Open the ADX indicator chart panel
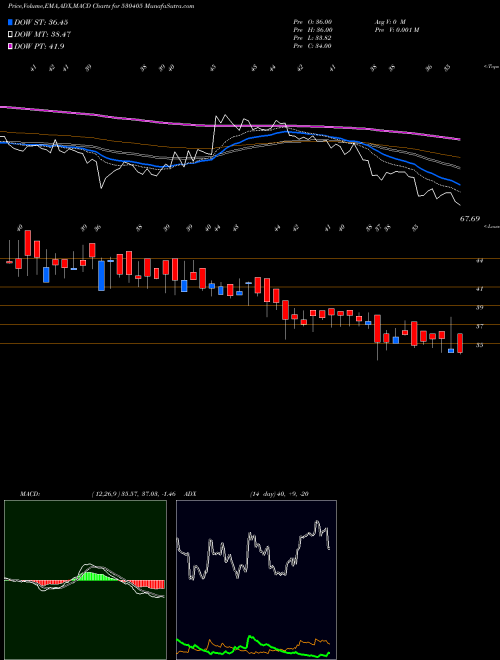This screenshot has width=500, height=660. click(256, 580)
